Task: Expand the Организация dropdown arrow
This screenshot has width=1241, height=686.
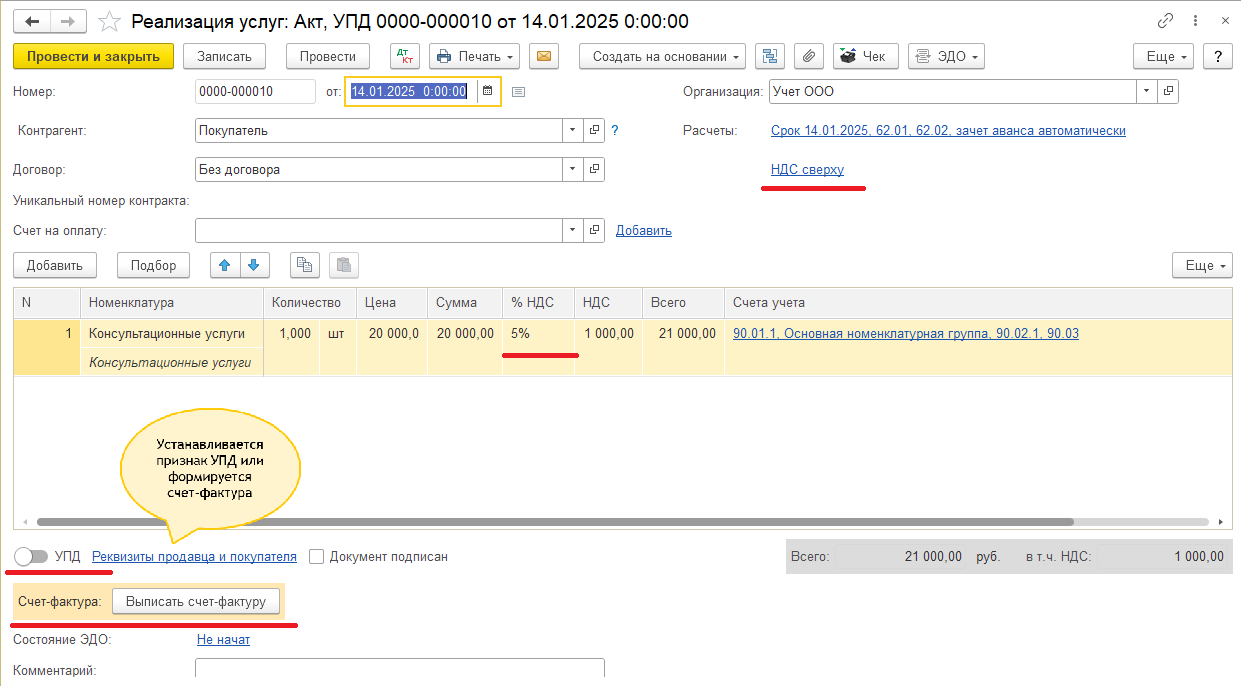Action: pos(1146,91)
